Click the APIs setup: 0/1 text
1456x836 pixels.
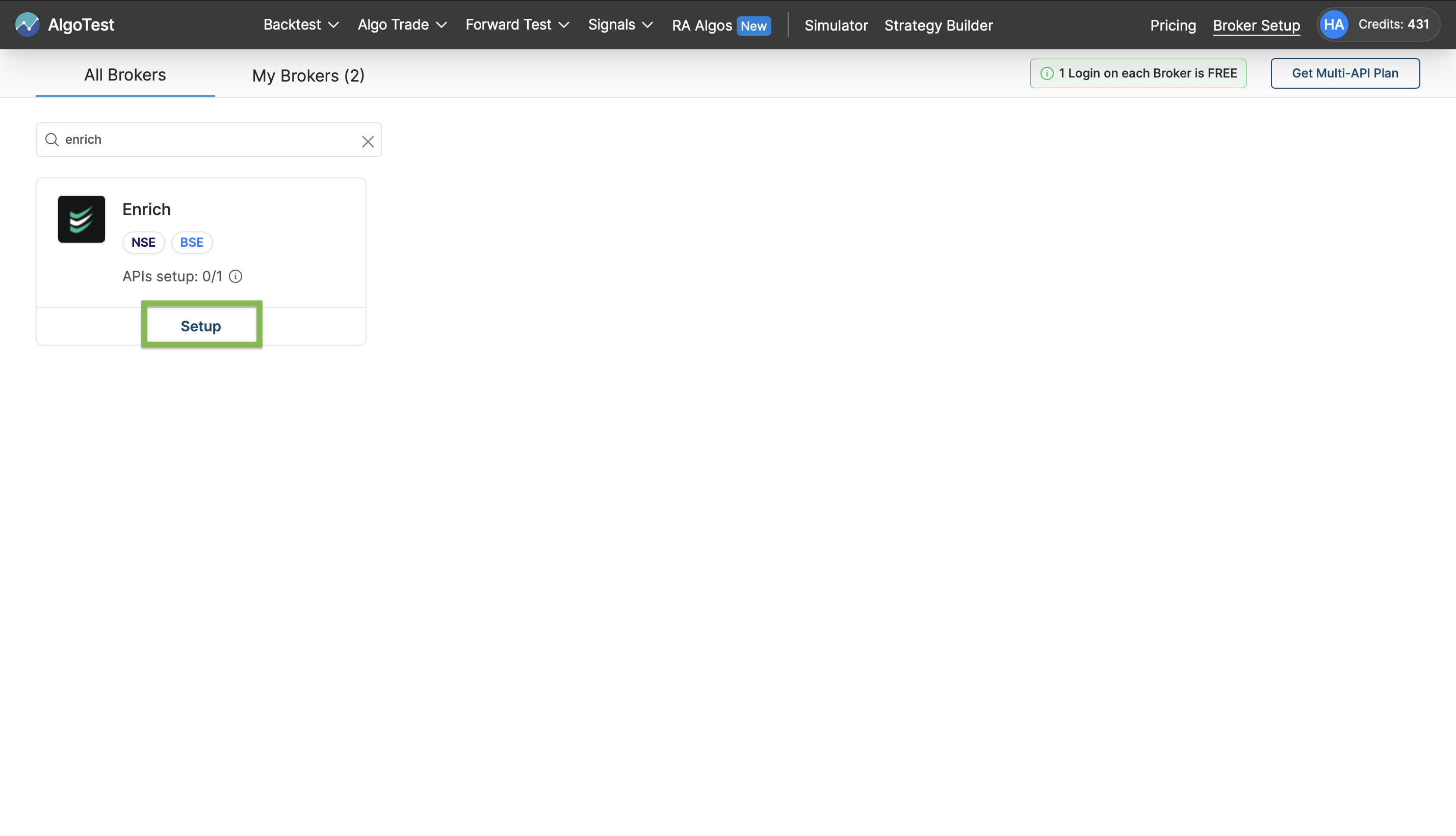tap(172, 276)
